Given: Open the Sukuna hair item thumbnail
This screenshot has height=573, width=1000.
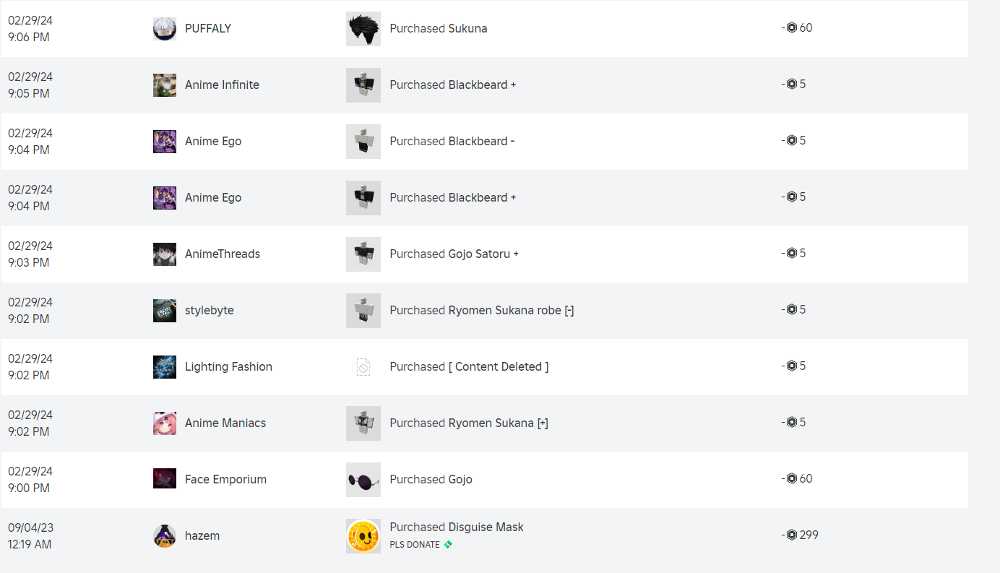Looking at the screenshot, I should pos(363,29).
